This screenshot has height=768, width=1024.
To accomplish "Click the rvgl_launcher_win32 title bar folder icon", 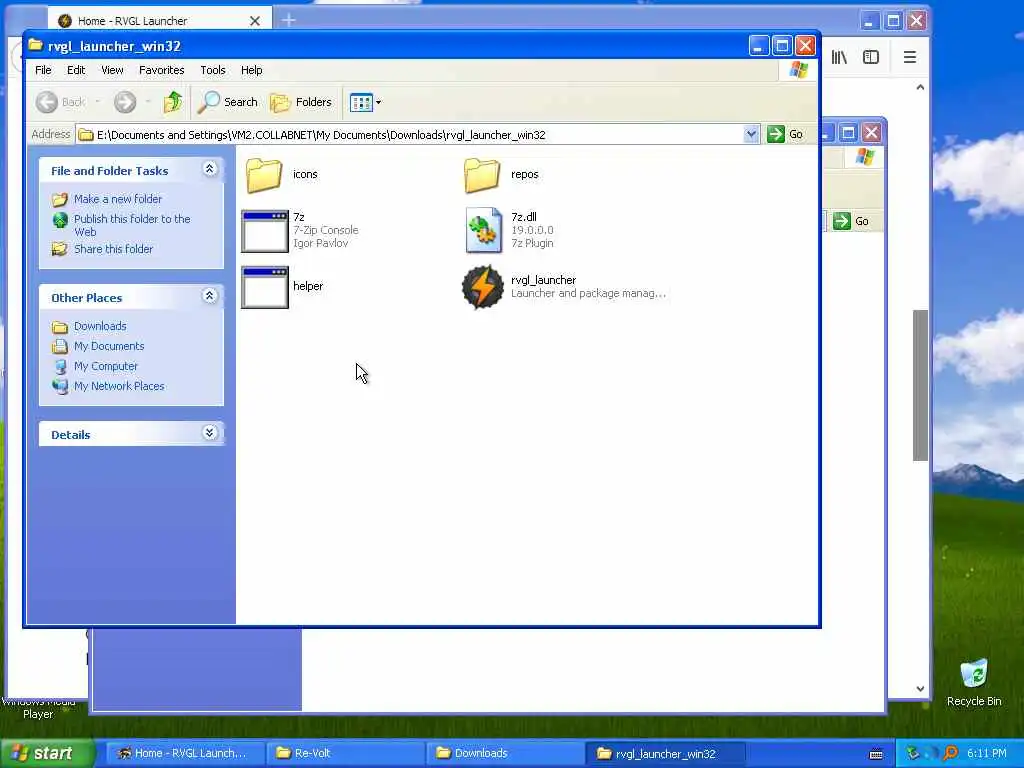I will click(x=35, y=46).
